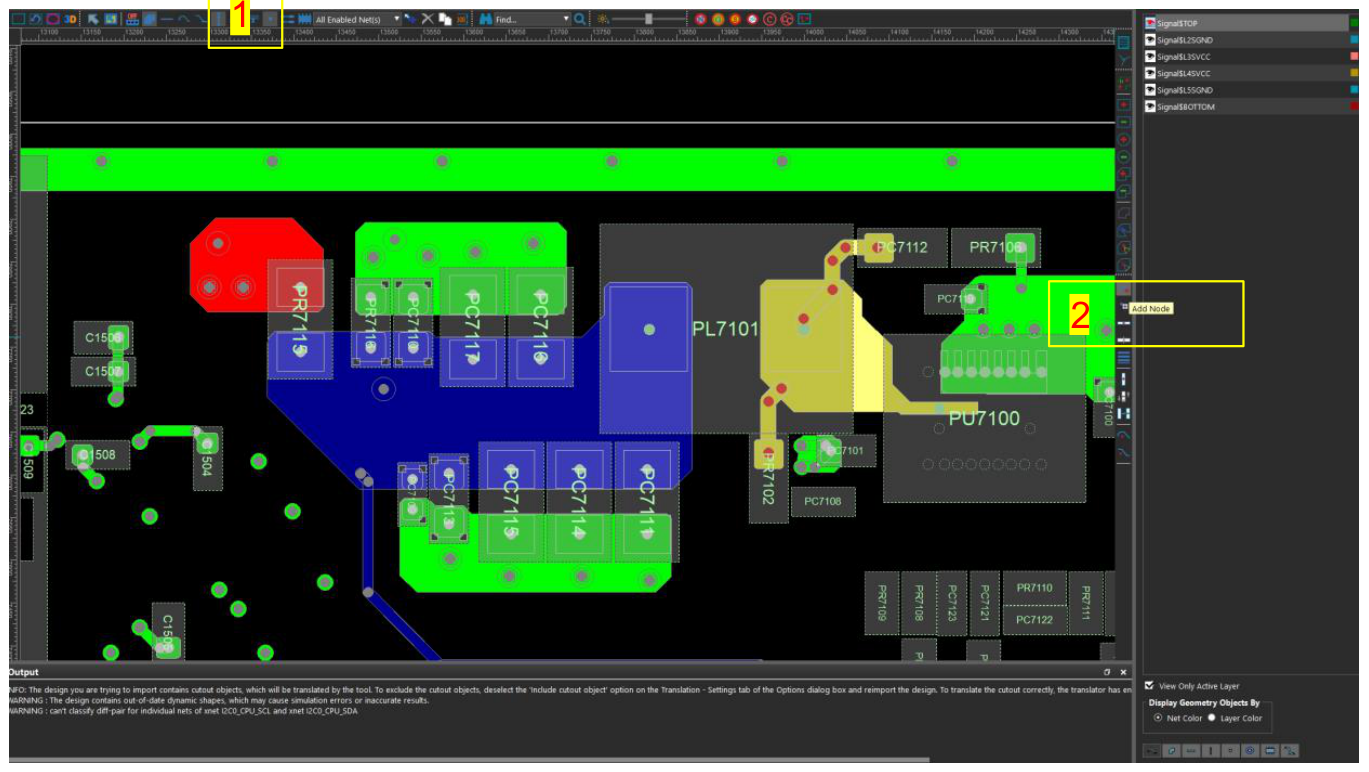
Task: Click the PR7110 component label
Action: (x=1034, y=588)
